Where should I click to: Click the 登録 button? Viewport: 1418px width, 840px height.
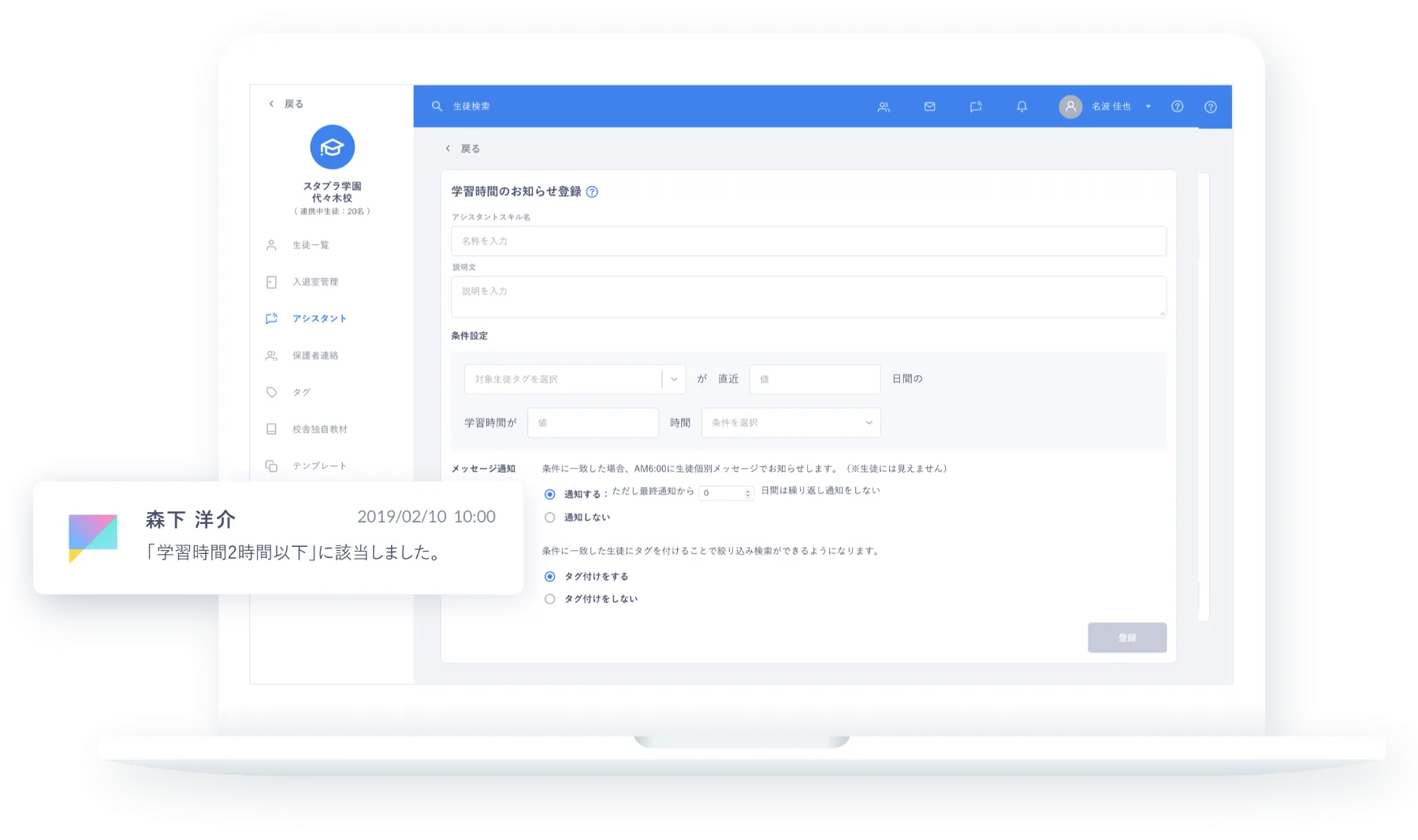coord(1127,637)
